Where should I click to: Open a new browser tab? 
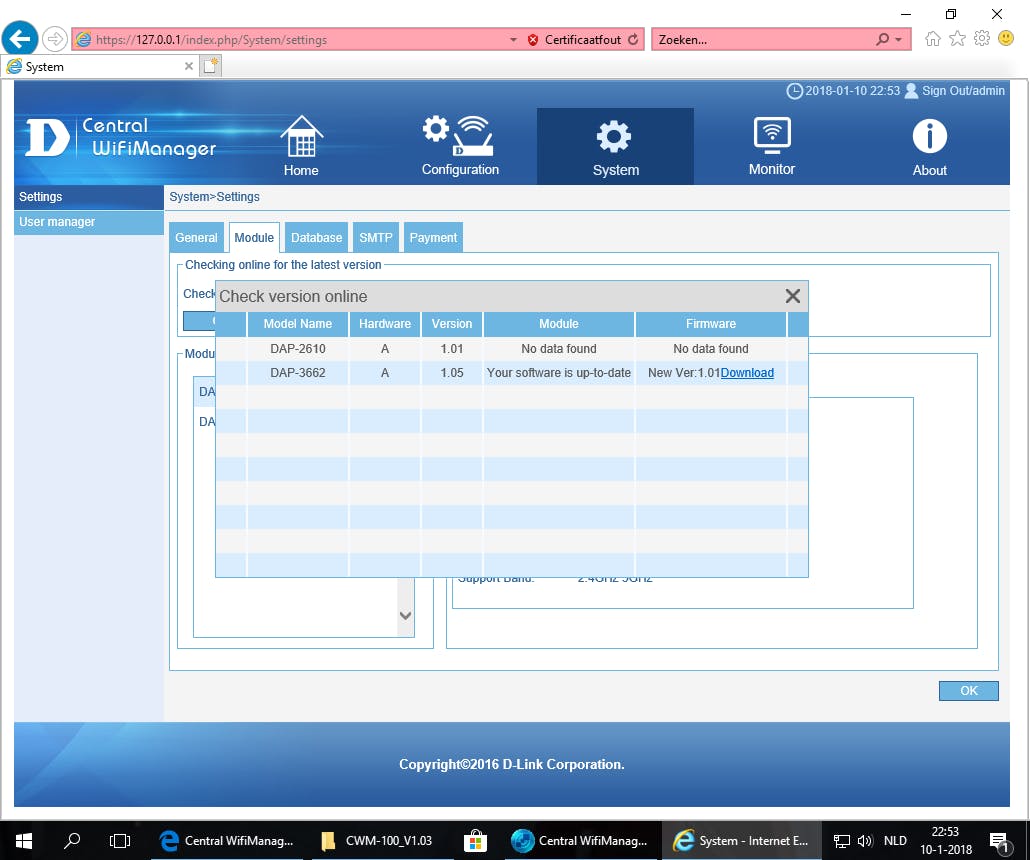tap(210, 66)
